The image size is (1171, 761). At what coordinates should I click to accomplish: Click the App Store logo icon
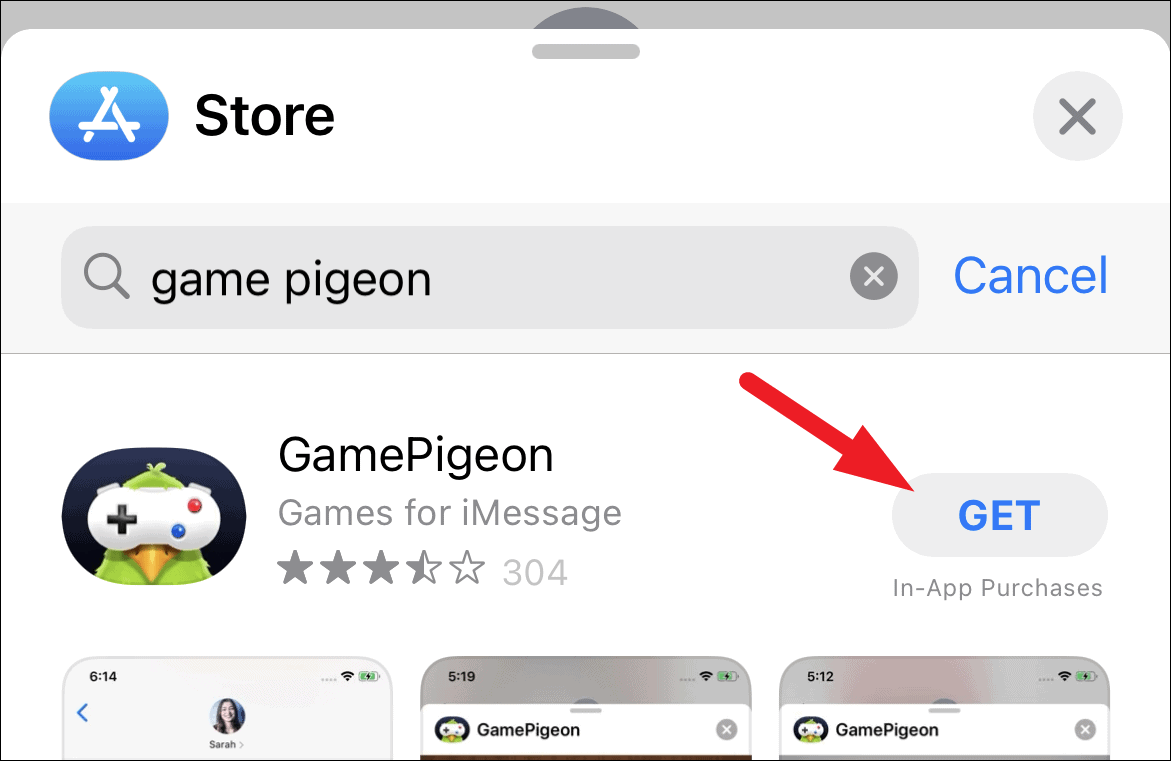point(109,116)
